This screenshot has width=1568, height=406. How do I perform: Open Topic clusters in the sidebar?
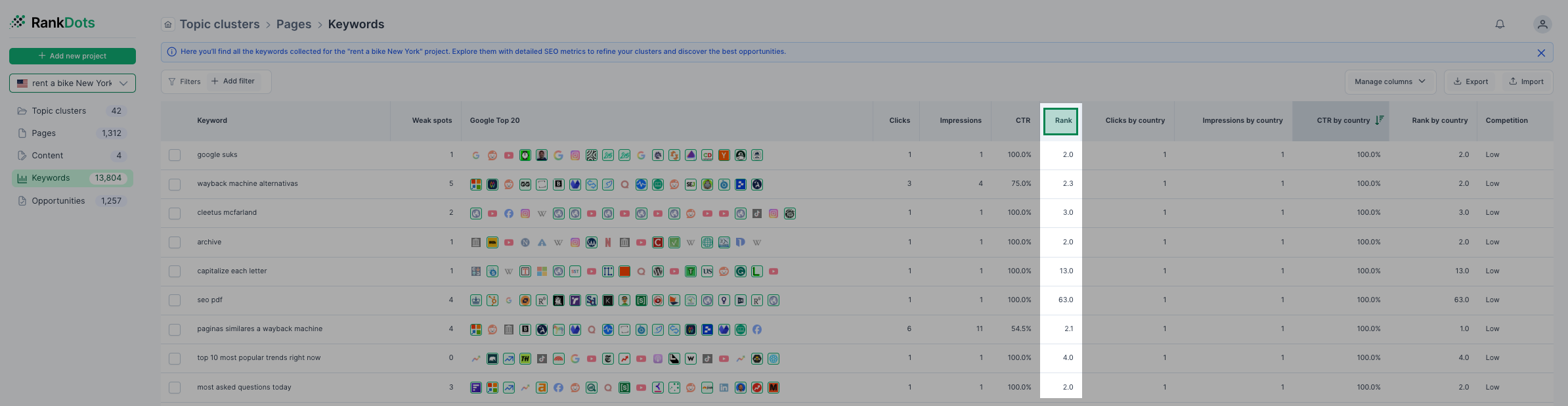[72, 111]
